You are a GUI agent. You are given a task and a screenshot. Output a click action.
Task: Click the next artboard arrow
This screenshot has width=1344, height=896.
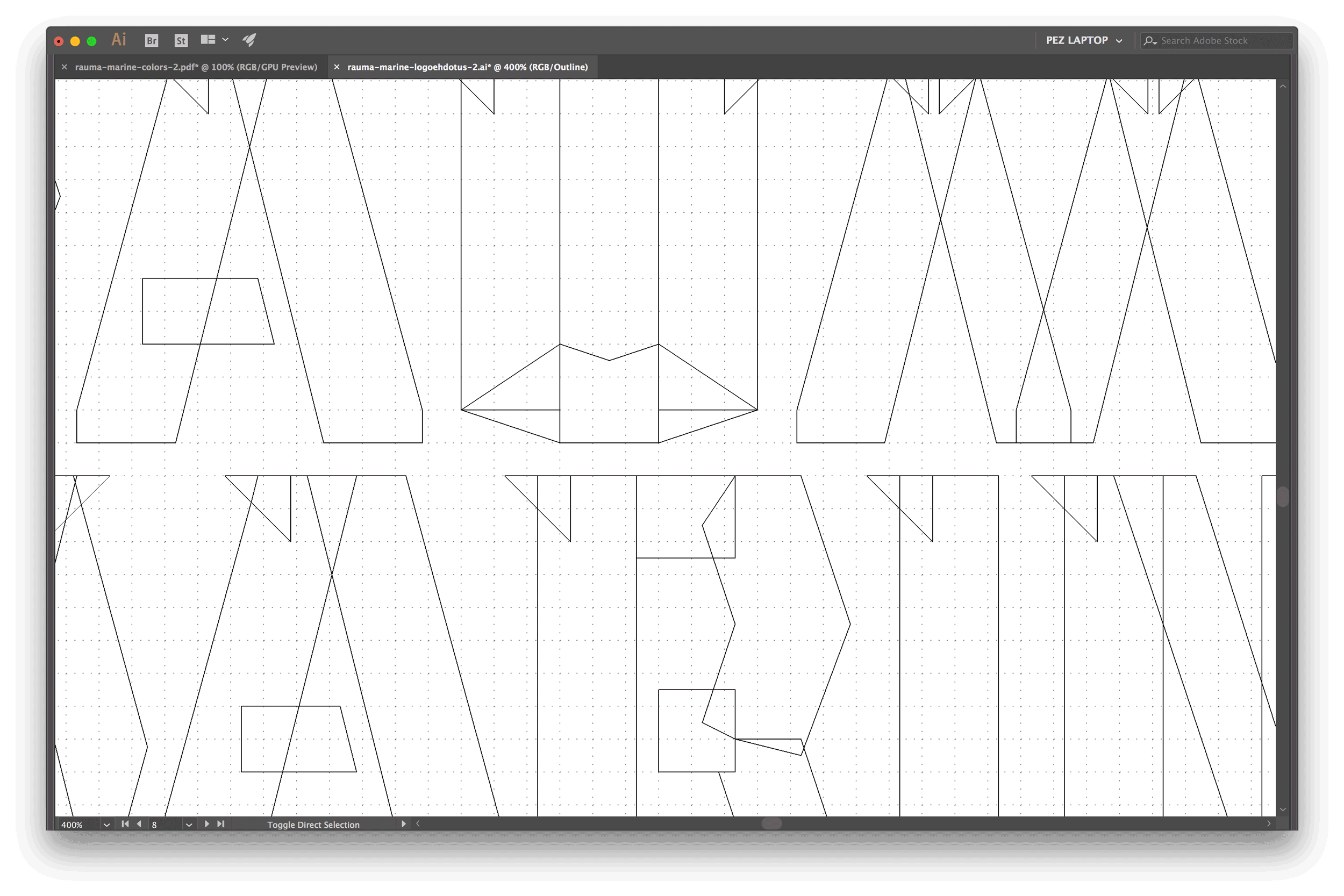[207, 824]
